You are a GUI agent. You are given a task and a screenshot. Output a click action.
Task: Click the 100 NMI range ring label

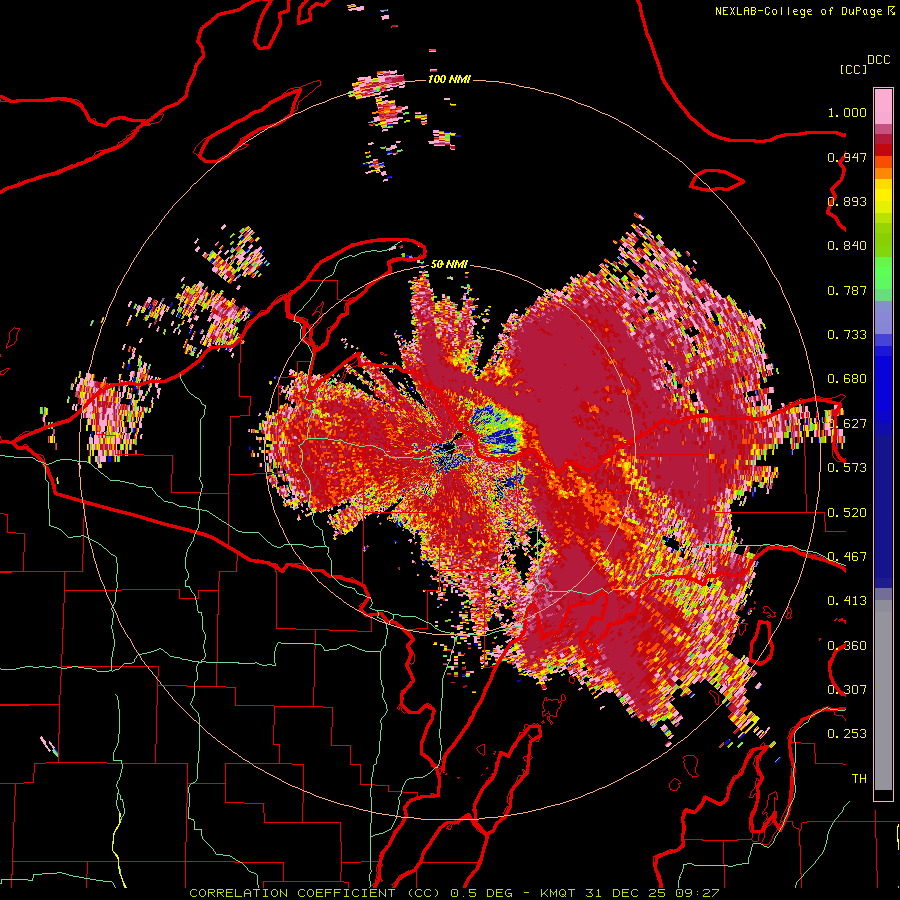click(449, 79)
